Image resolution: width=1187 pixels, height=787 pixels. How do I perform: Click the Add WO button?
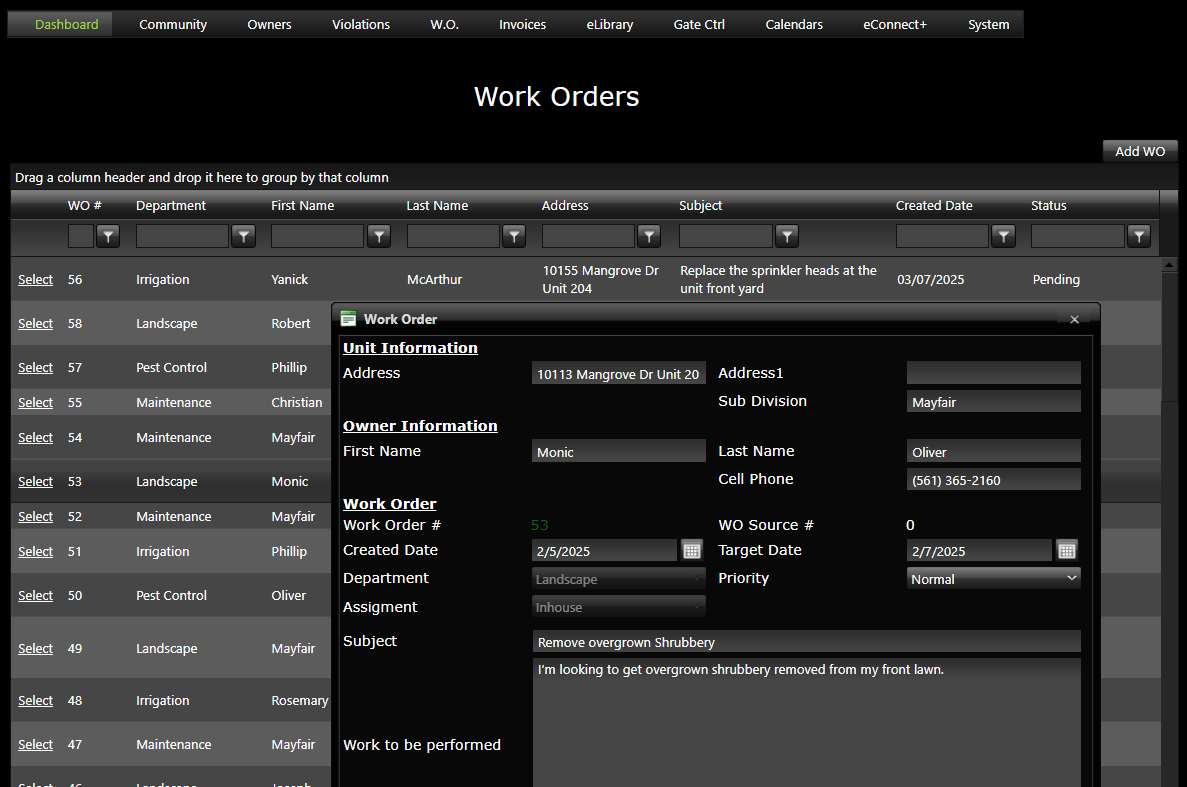click(1139, 151)
